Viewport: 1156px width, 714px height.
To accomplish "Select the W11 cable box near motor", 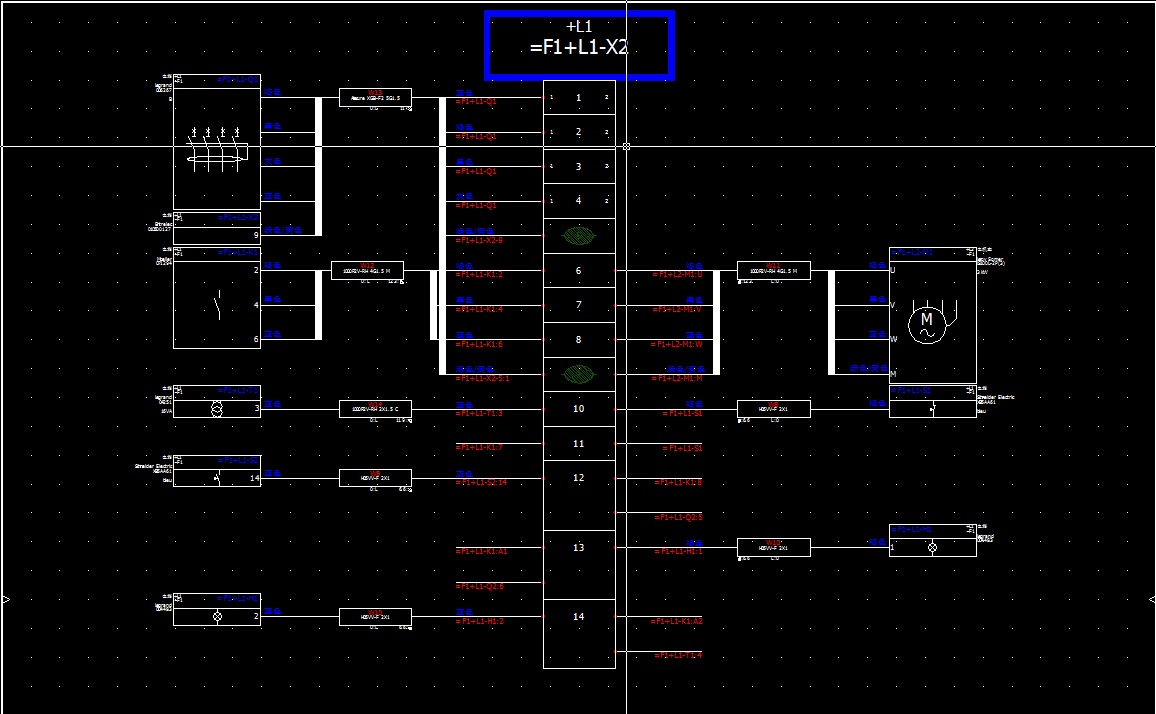I will click(x=773, y=270).
